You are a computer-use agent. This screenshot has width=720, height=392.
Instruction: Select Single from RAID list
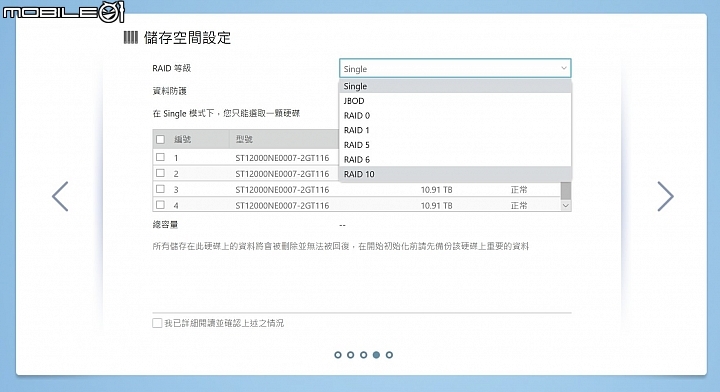pyautogui.click(x=455, y=86)
